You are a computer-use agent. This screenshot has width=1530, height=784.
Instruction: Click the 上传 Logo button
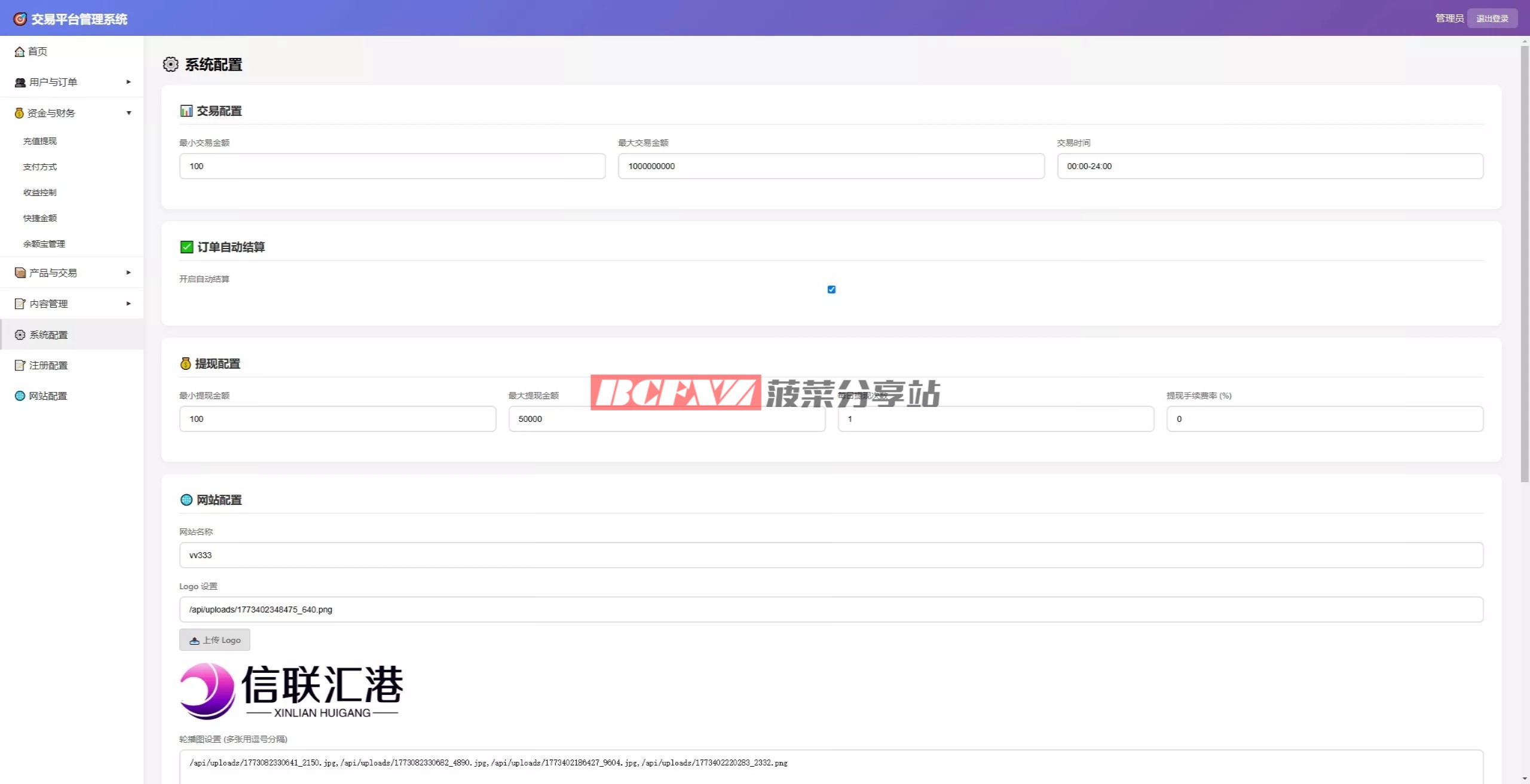[215, 640]
